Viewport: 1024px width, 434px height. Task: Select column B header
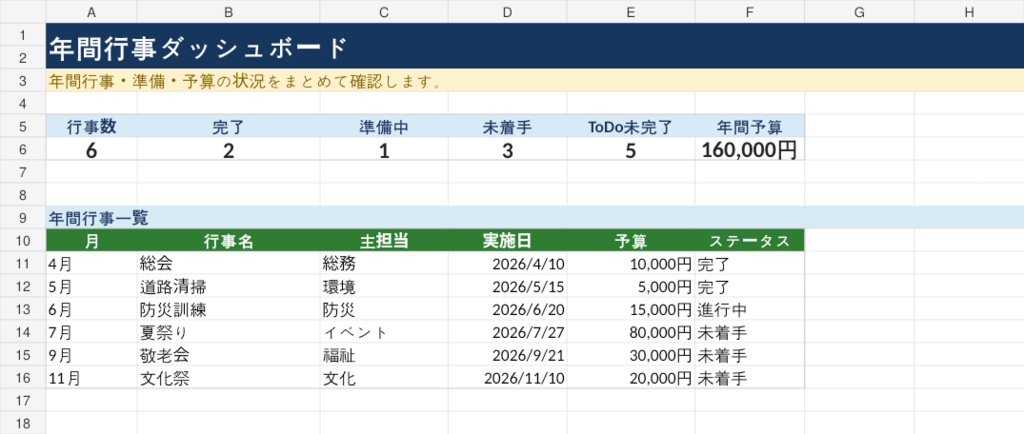tap(229, 11)
